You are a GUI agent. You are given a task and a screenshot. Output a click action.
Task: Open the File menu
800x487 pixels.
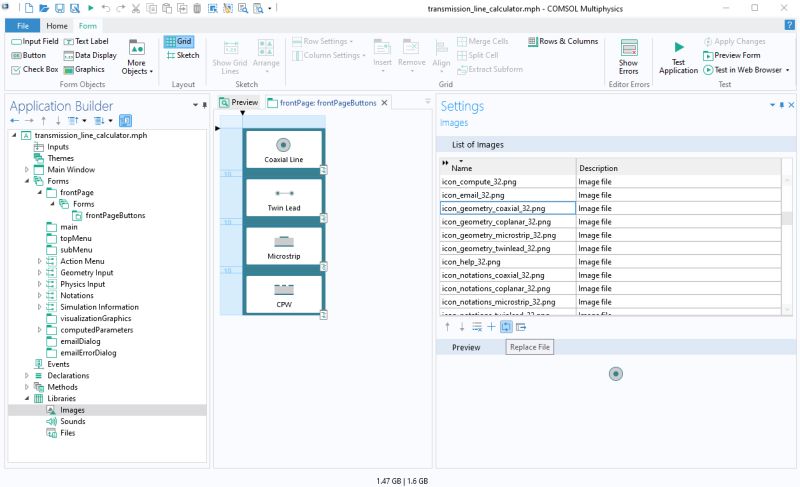tap(22, 25)
